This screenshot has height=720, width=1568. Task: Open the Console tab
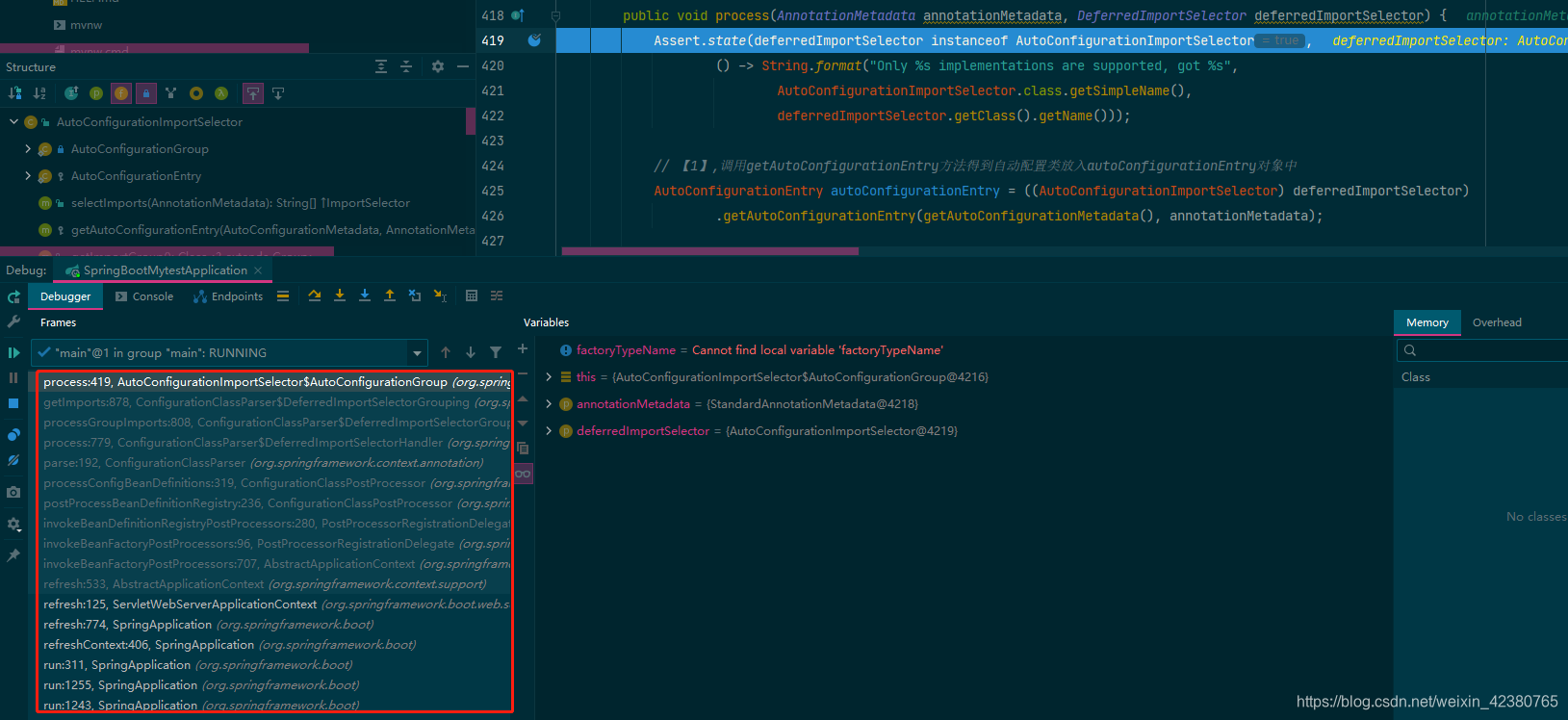pos(144,296)
